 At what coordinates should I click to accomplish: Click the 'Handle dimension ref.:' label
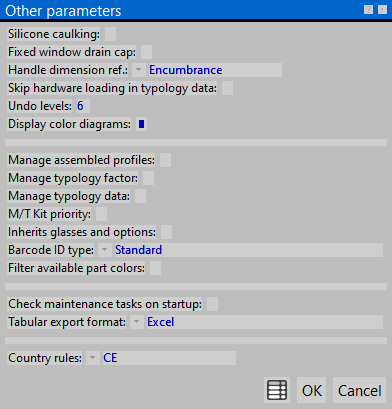click(68, 70)
